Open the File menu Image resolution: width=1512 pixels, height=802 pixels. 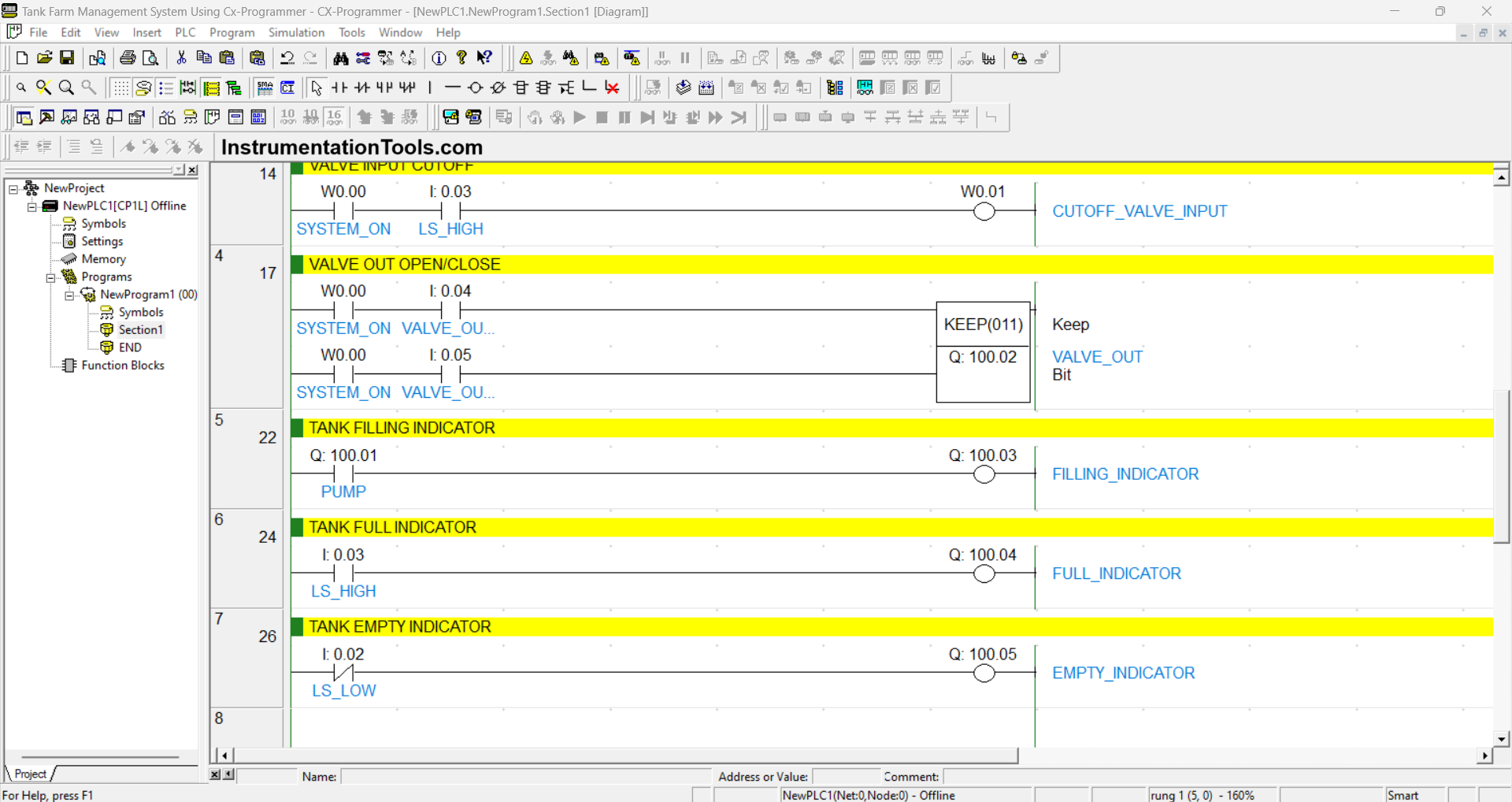click(x=39, y=32)
